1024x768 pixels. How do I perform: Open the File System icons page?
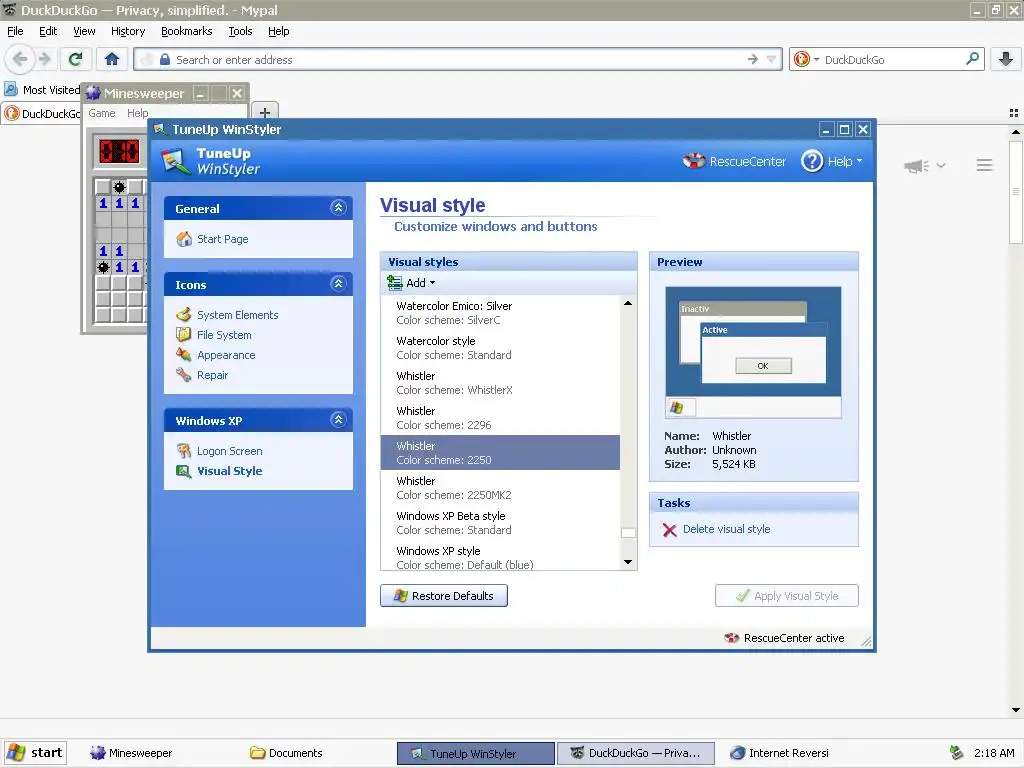224,335
